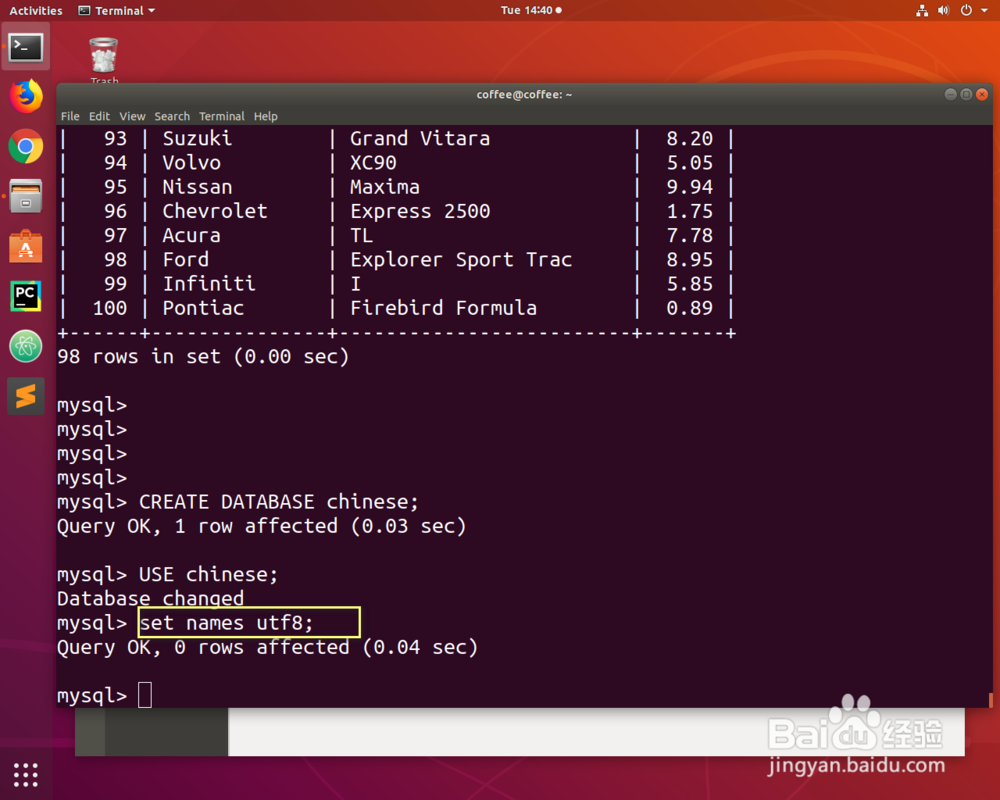Close the coffee@coffee terminal window
This screenshot has width=1000, height=800.
coord(982,94)
